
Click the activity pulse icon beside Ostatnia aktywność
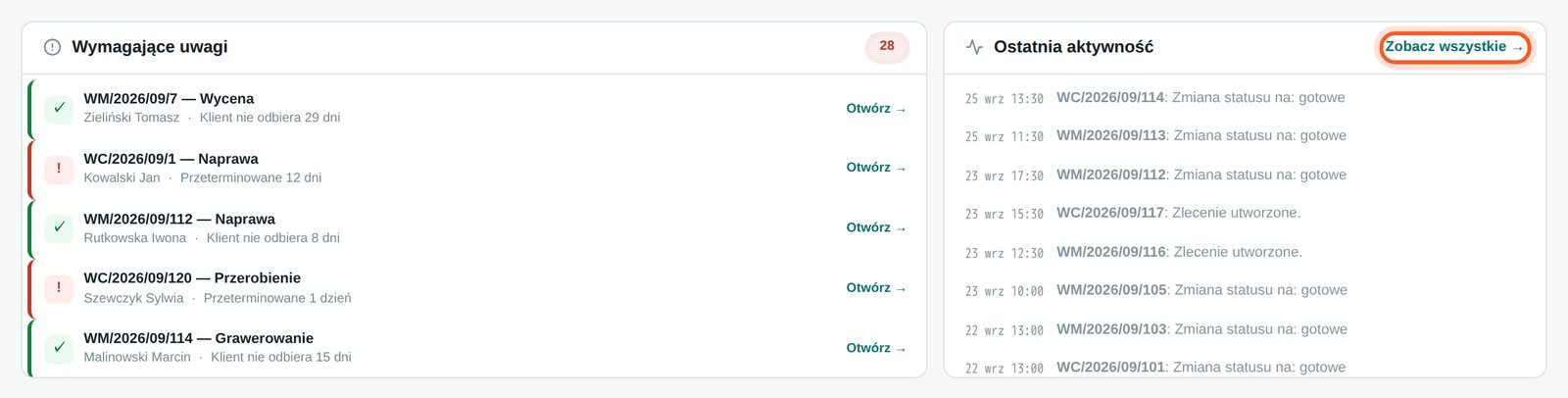point(974,47)
